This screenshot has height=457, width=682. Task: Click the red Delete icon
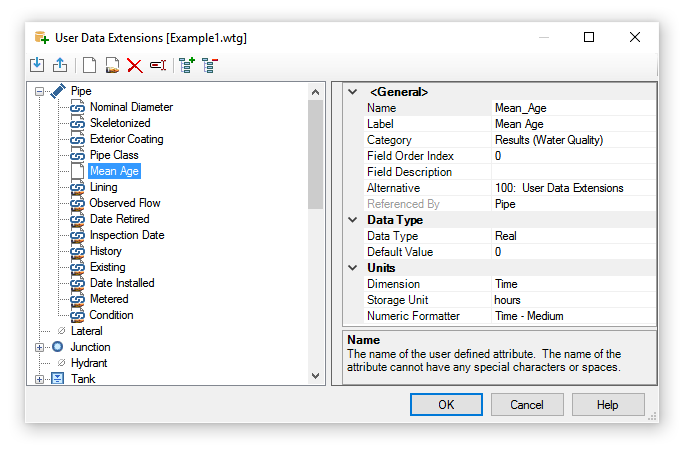[134, 65]
